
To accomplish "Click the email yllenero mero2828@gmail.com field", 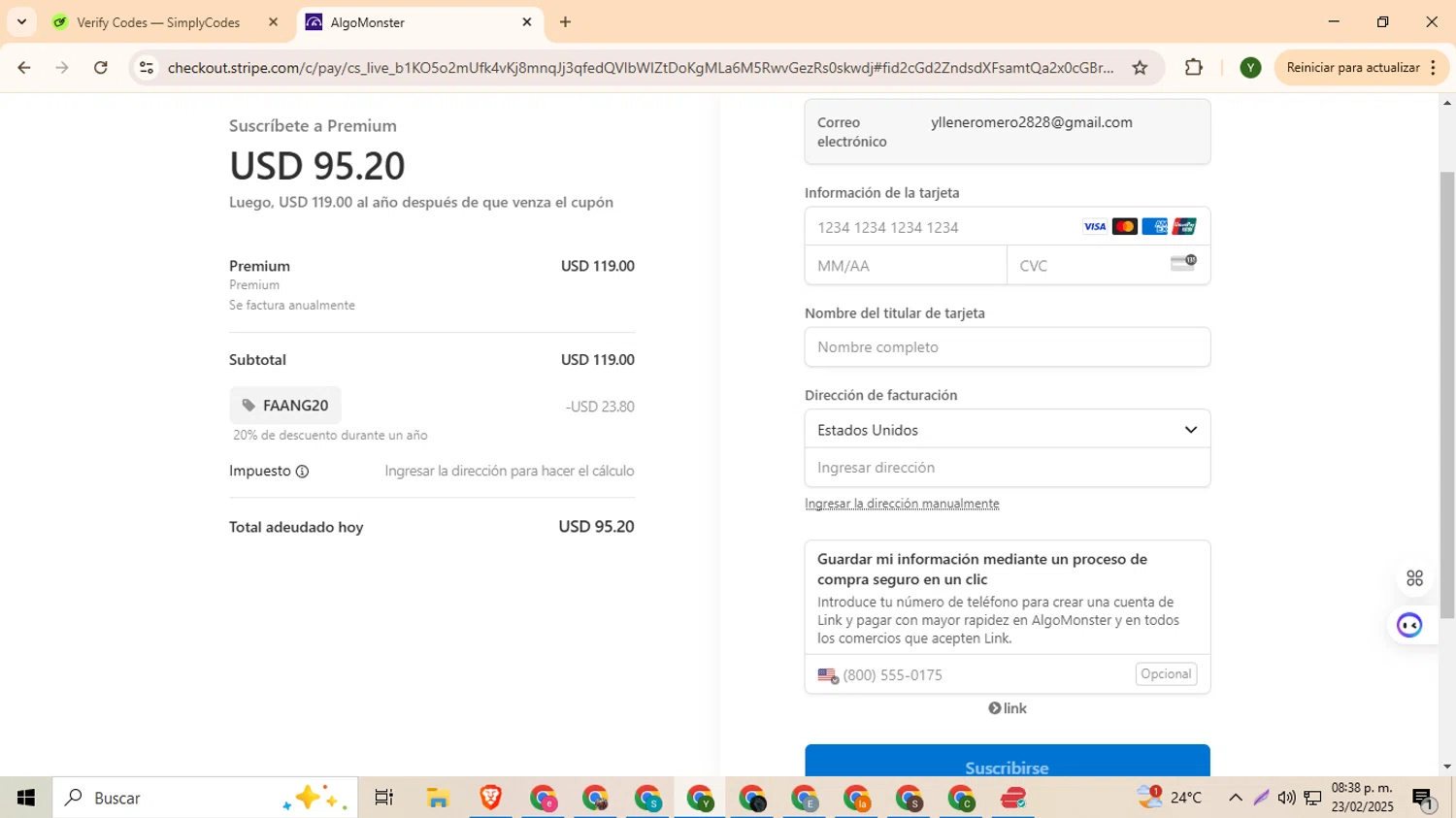I will [1008, 132].
